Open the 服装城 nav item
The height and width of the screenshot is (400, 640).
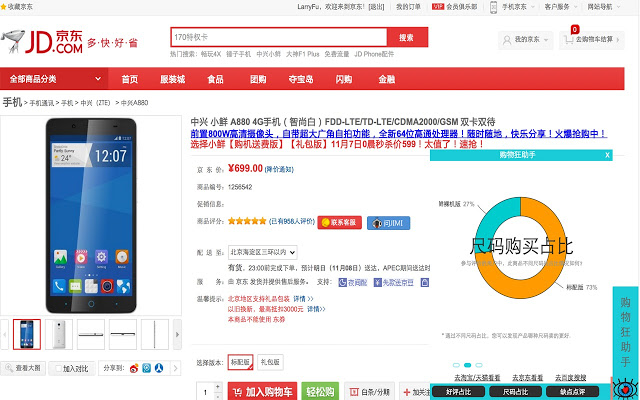click(x=173, y=79)
